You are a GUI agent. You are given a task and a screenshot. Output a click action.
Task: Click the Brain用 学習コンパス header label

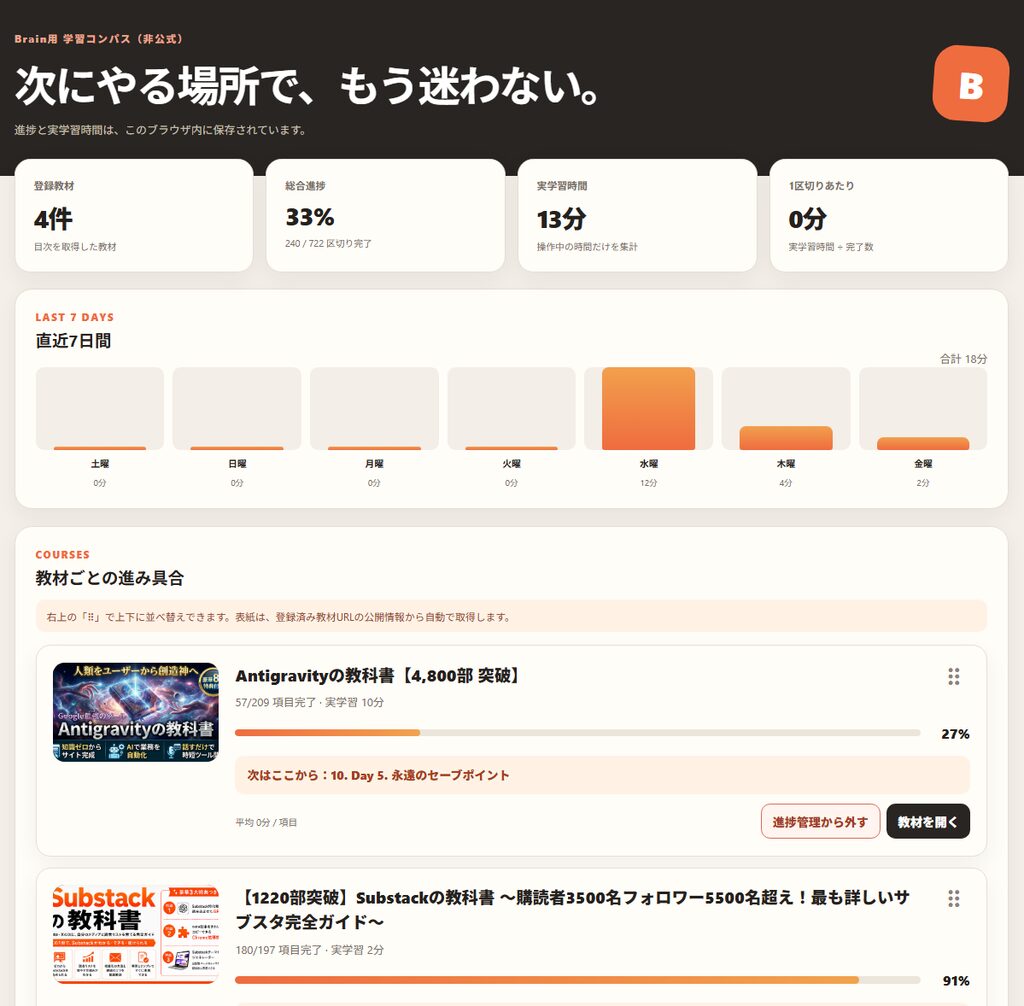98,39
